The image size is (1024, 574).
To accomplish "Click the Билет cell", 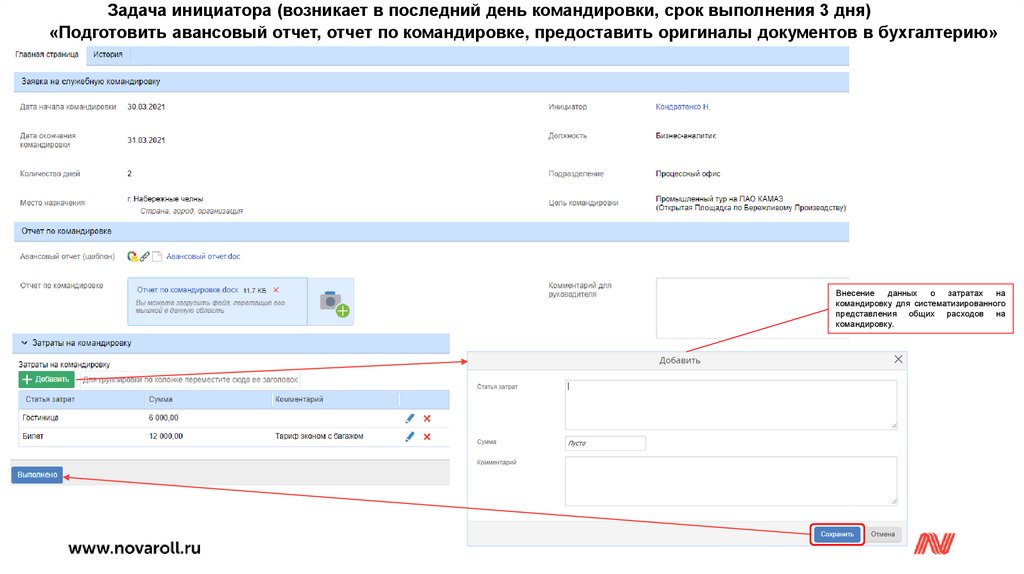I will 33,436.
